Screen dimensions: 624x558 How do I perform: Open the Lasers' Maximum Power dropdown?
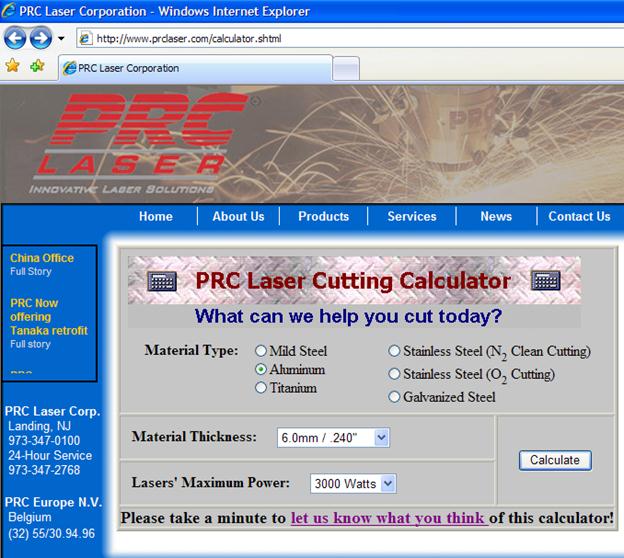click(353, 484)
